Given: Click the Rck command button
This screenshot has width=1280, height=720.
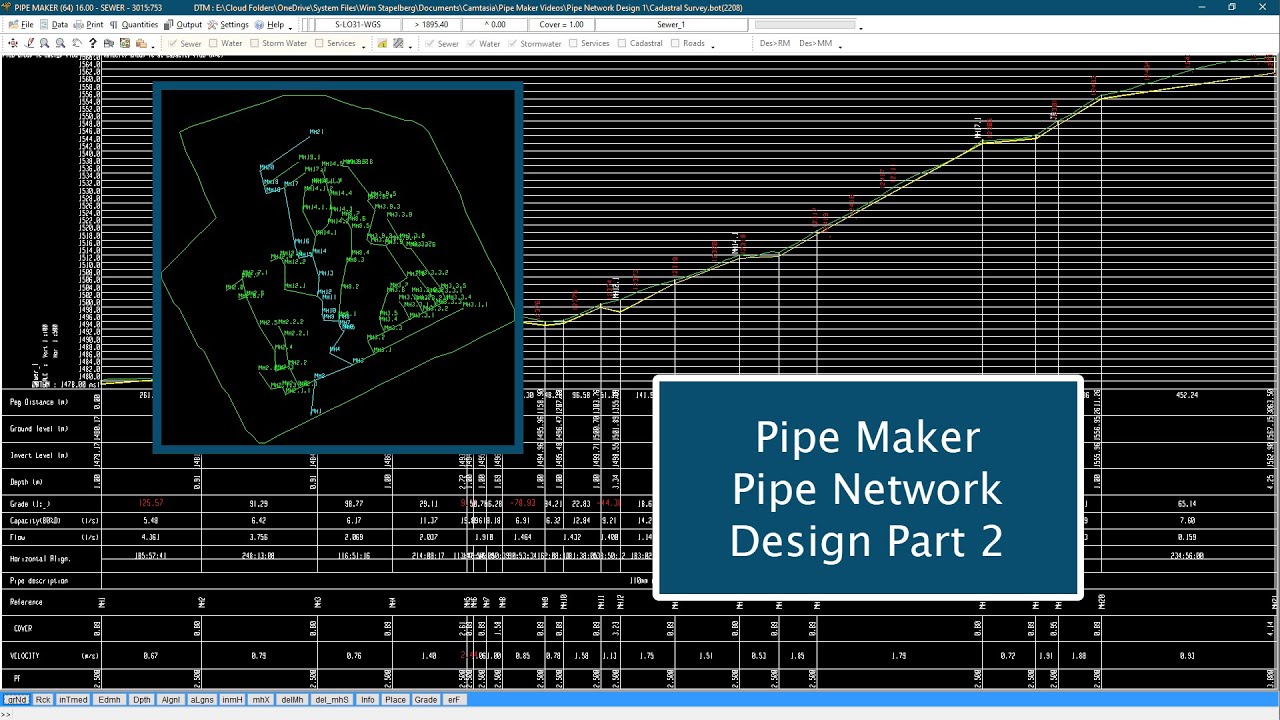Looking at the screenshot, I should point(43,700).
